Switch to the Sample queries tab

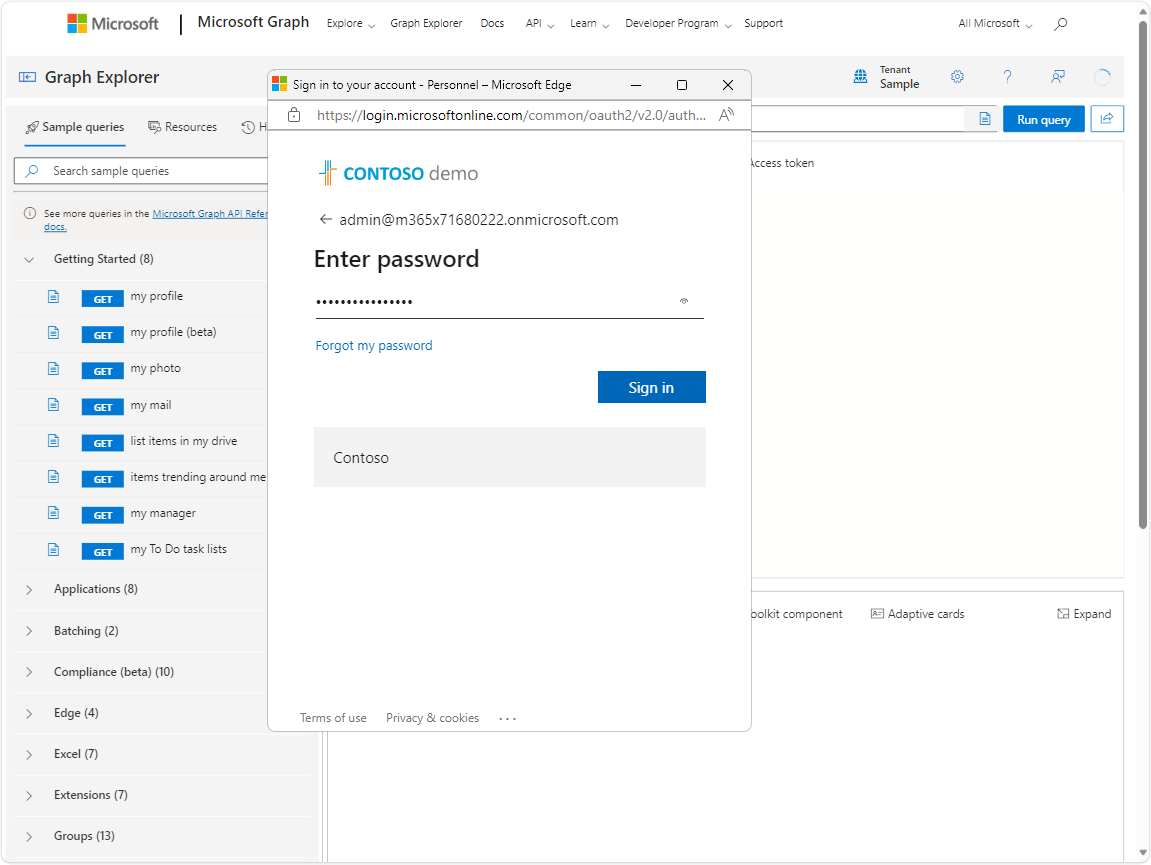[75, 127]
